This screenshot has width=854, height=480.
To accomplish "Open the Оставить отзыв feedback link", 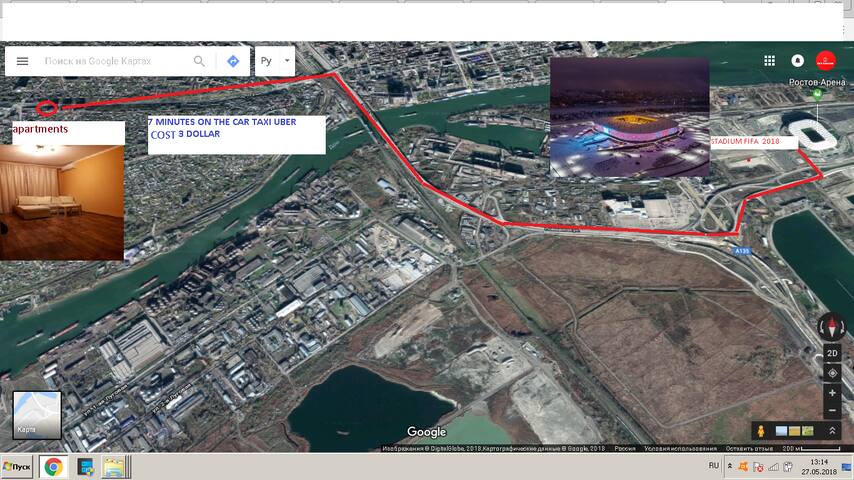I will click(x=749, y=448).
